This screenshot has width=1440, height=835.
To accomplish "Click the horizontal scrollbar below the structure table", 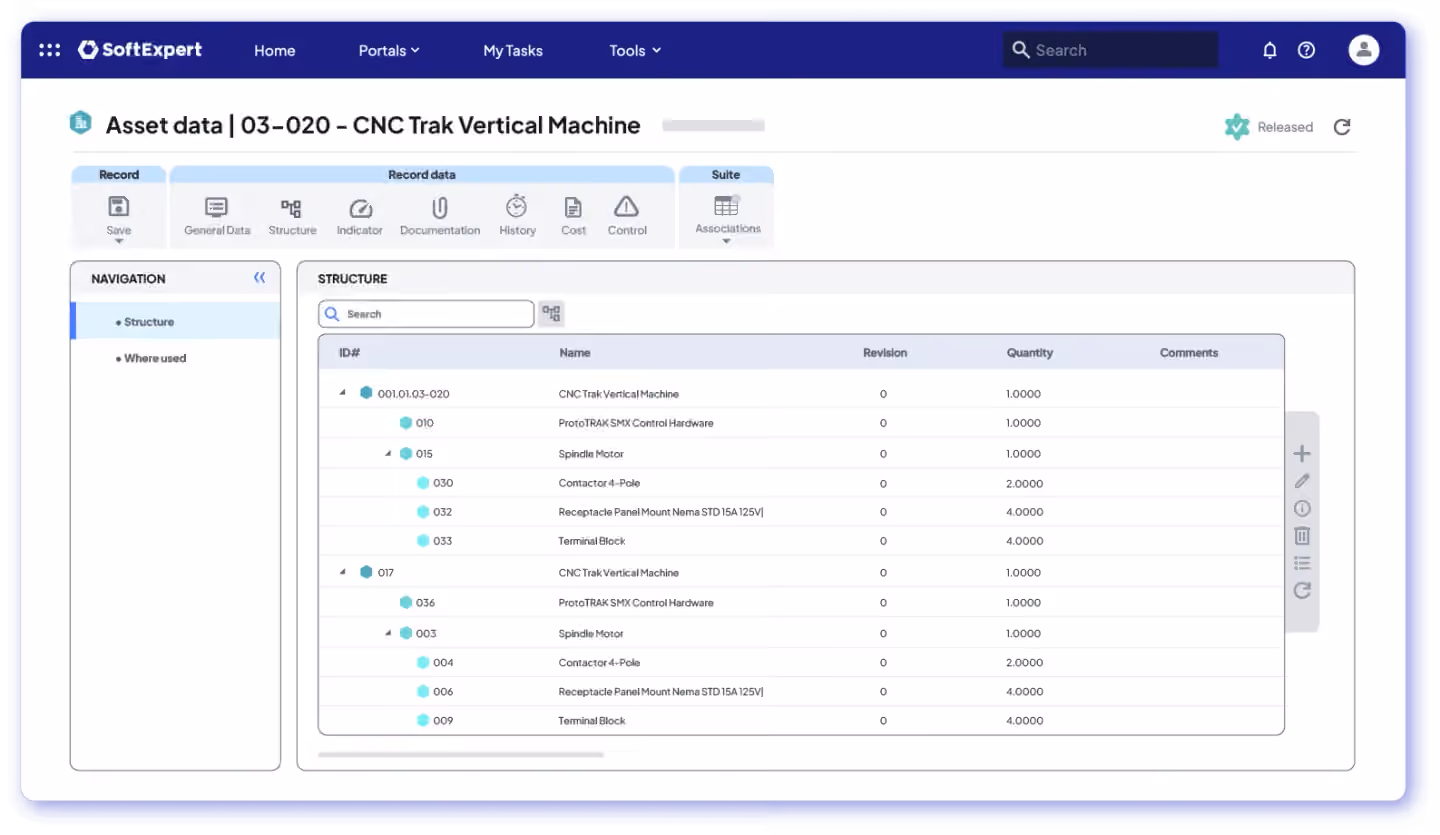I will 461,755.
